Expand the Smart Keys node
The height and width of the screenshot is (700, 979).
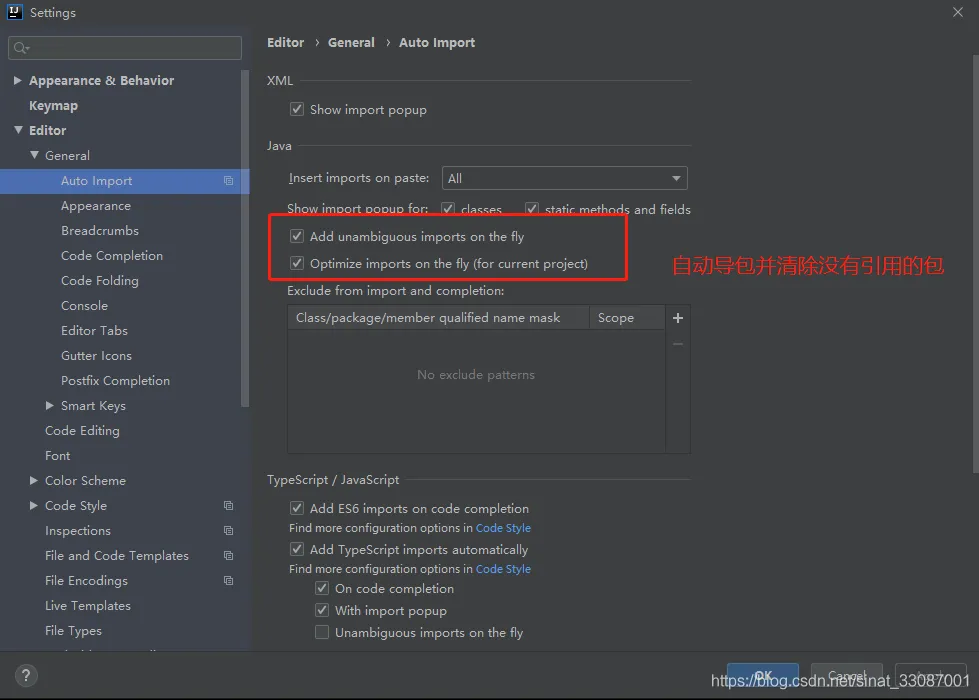coord(50,405)
